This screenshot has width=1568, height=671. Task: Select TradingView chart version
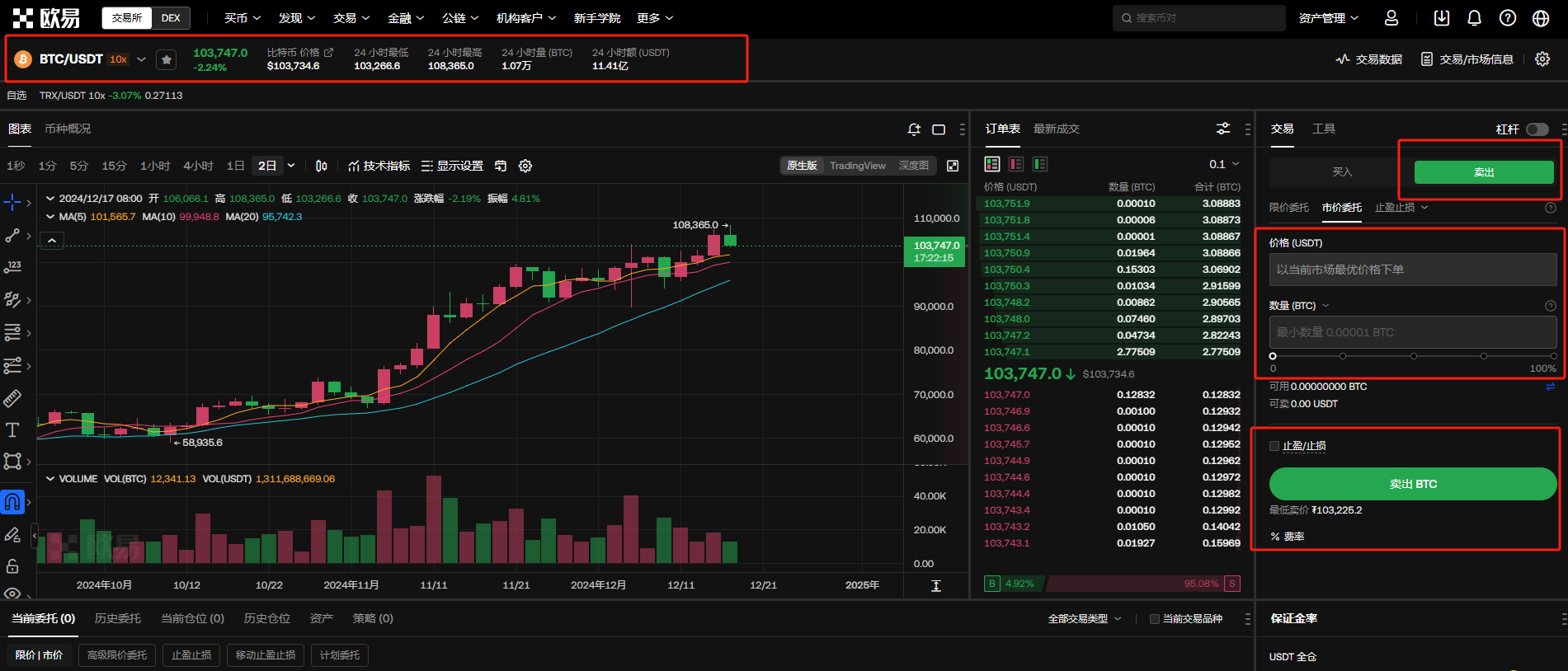pyautogui.click(x=858, y=166)
